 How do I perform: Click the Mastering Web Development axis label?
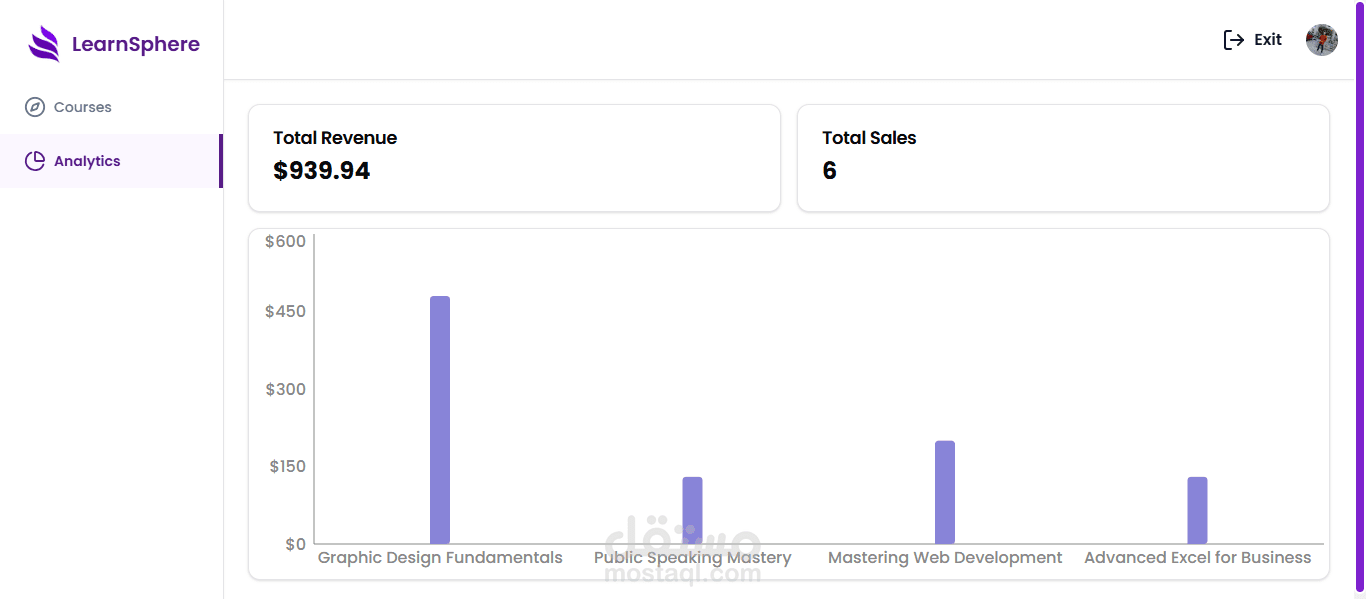945,558
